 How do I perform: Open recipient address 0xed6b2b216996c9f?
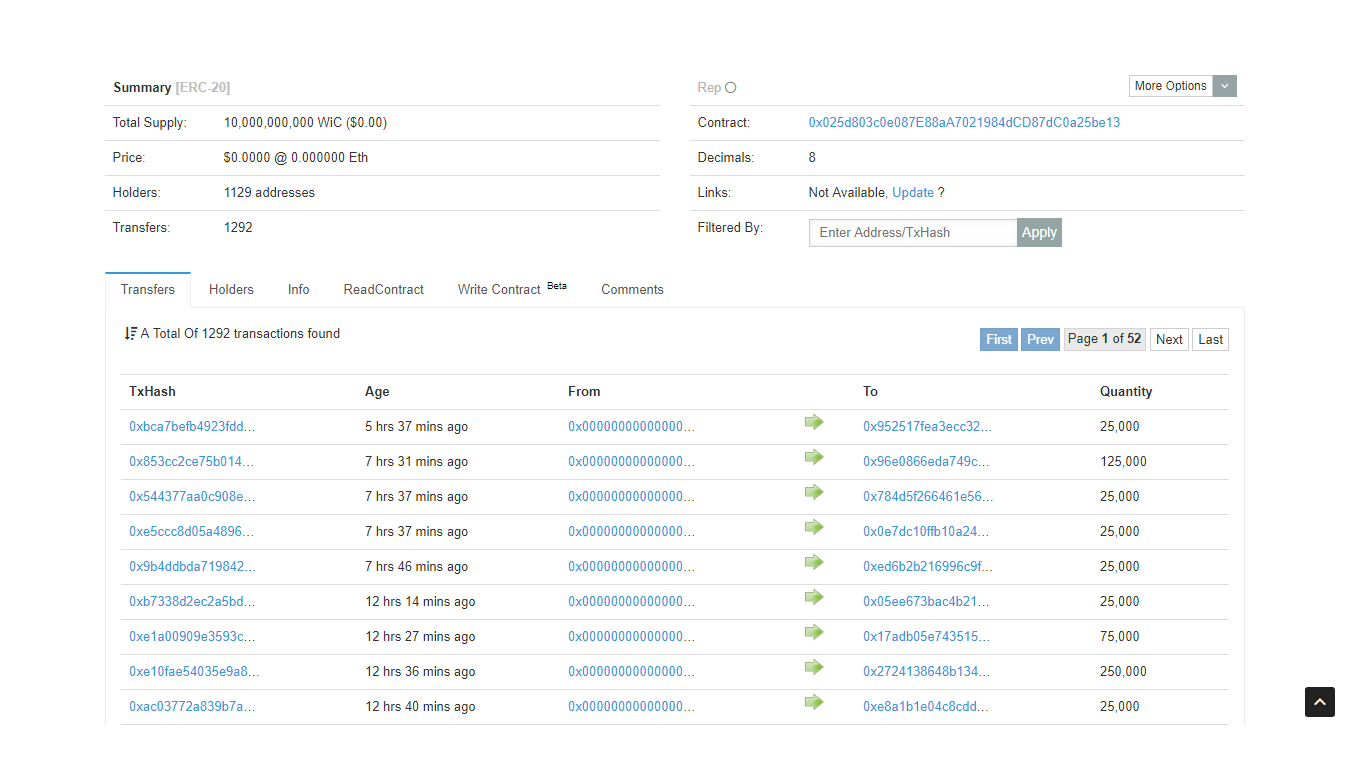tap(928, 567)
